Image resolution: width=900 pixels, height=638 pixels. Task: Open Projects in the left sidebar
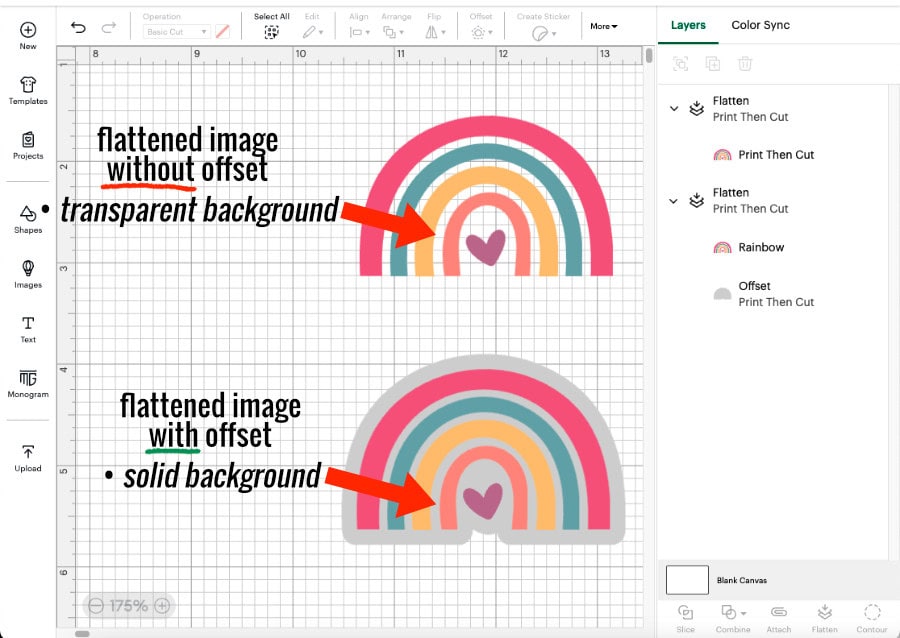(x=28, y=146)
